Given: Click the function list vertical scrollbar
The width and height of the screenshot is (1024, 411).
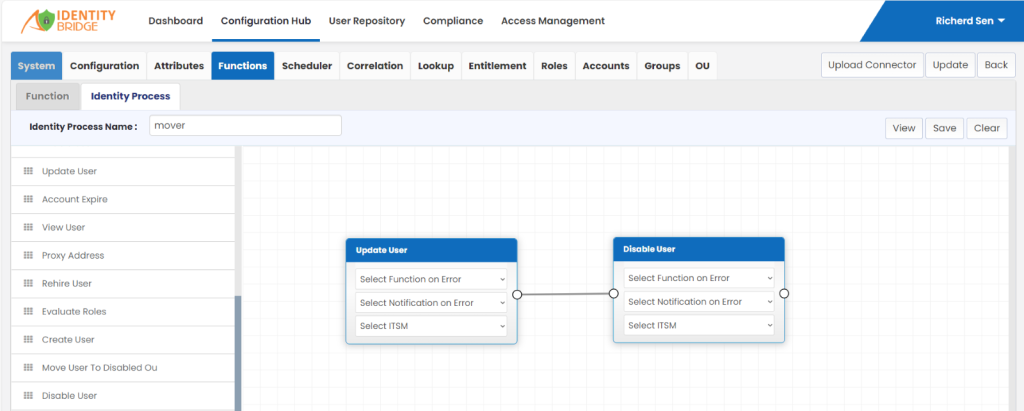Looking at the screenshot, I should (238, 353).
